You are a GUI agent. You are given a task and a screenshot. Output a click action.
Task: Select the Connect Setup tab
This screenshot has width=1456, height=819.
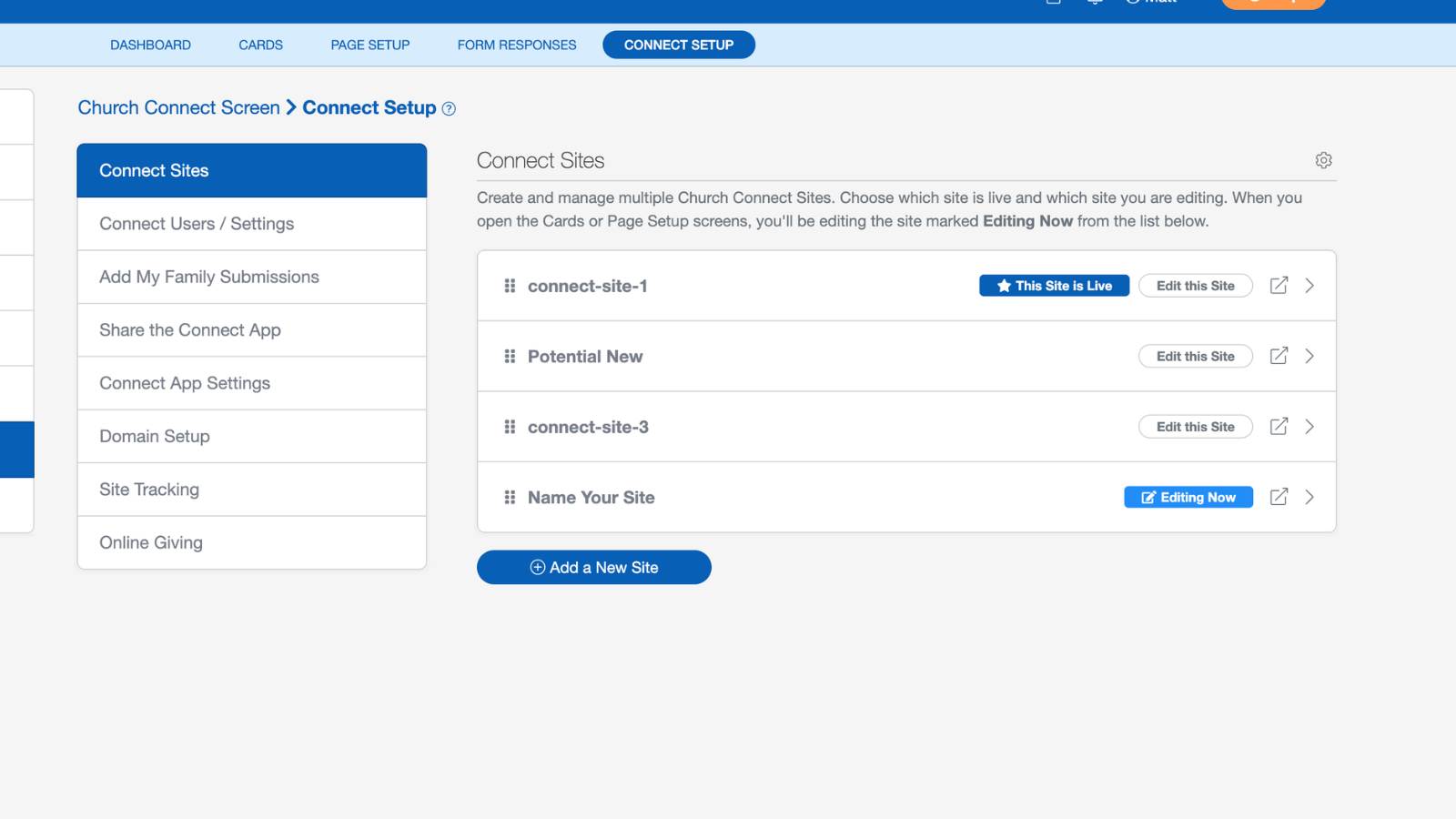(x=679, y=45)
